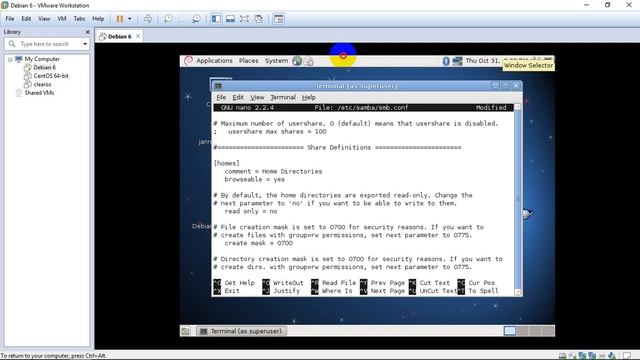Viewport: 640px width, 360px height.
Task: Close the Library panel
Action: (x=87, y=32)
